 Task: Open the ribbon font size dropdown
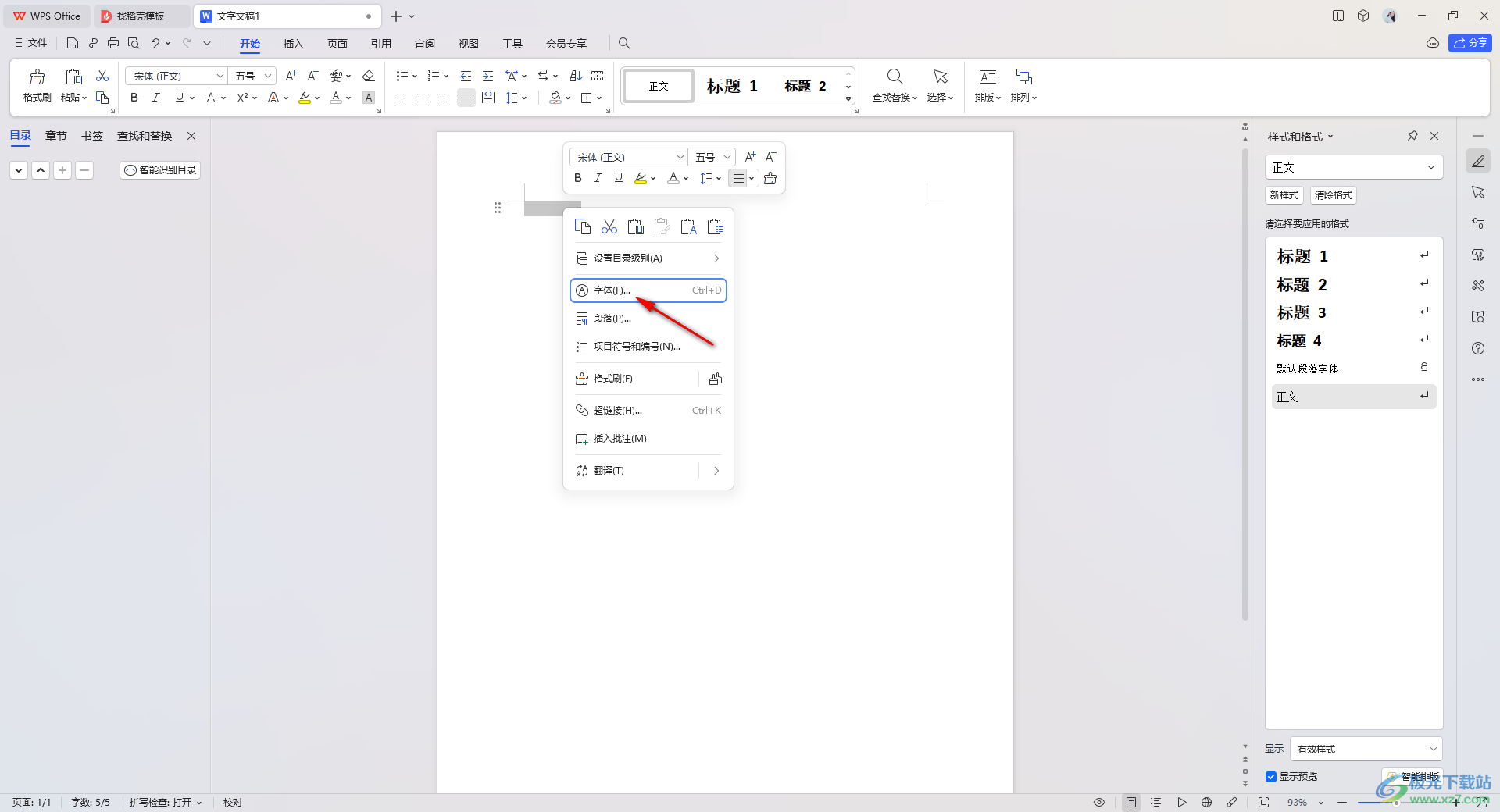tap(267, 76)
